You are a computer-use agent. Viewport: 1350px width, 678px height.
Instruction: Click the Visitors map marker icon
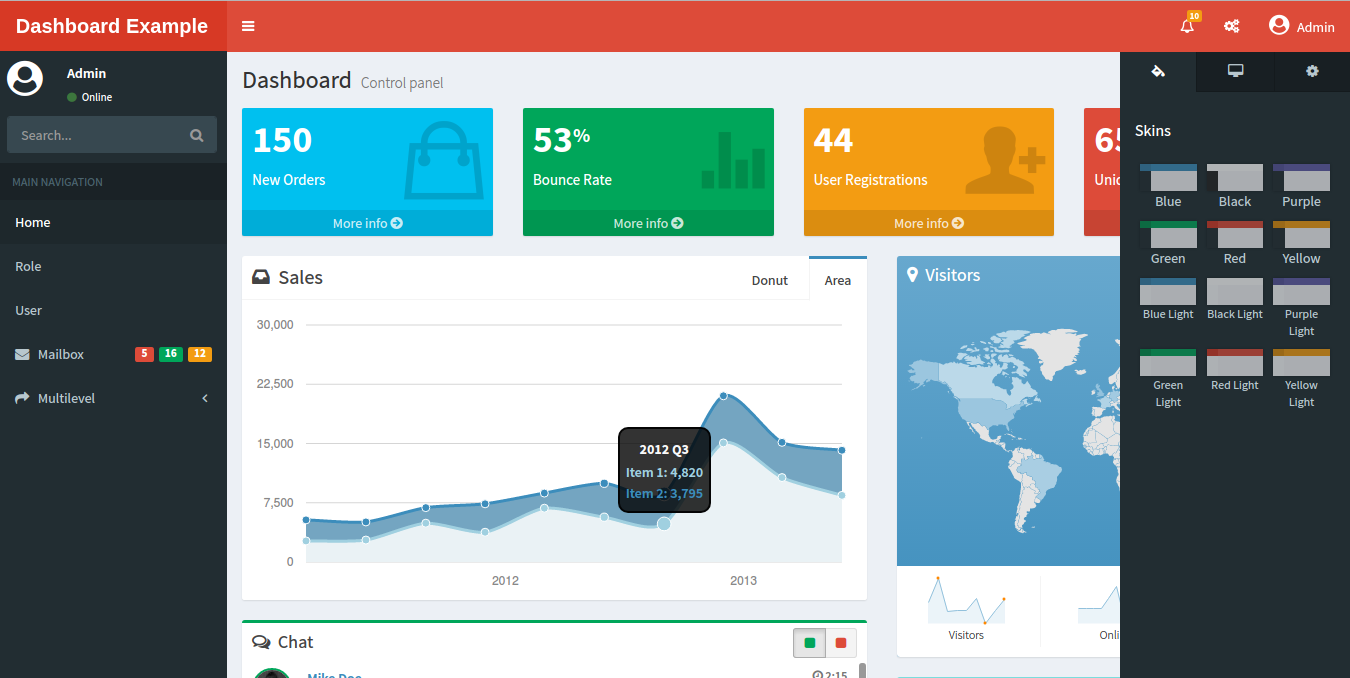coord(912,274)
